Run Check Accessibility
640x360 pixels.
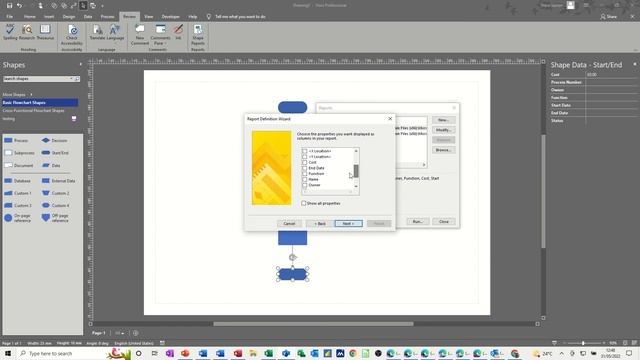pos(72,35)
